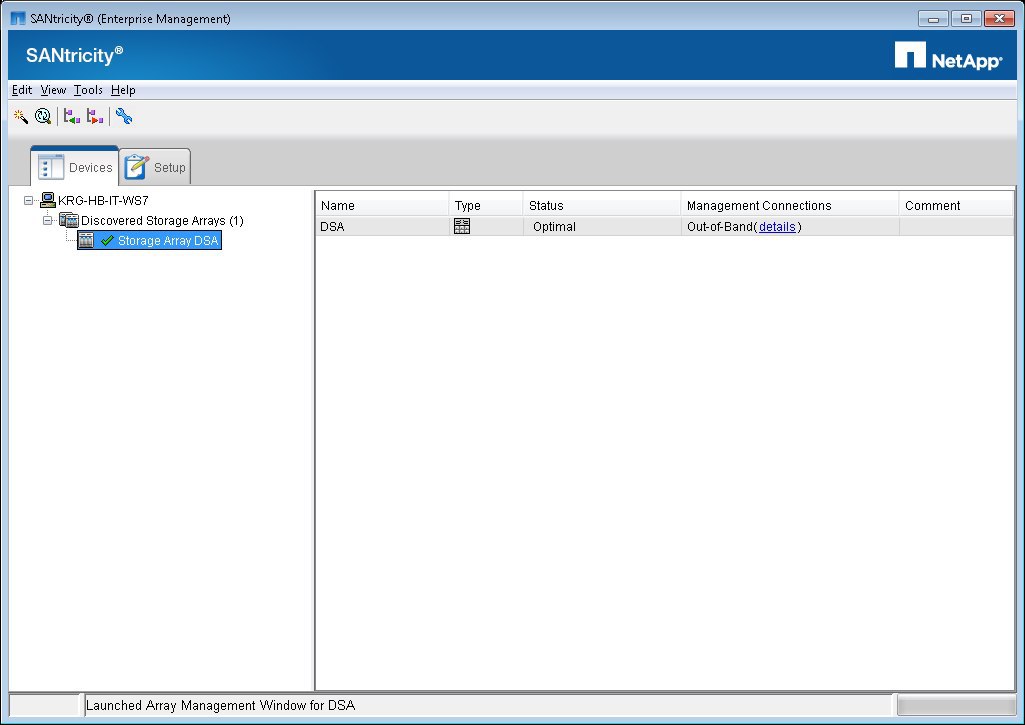Sort by the Comment column header
Screen dimensions: 1025x725
click(956, 205)
